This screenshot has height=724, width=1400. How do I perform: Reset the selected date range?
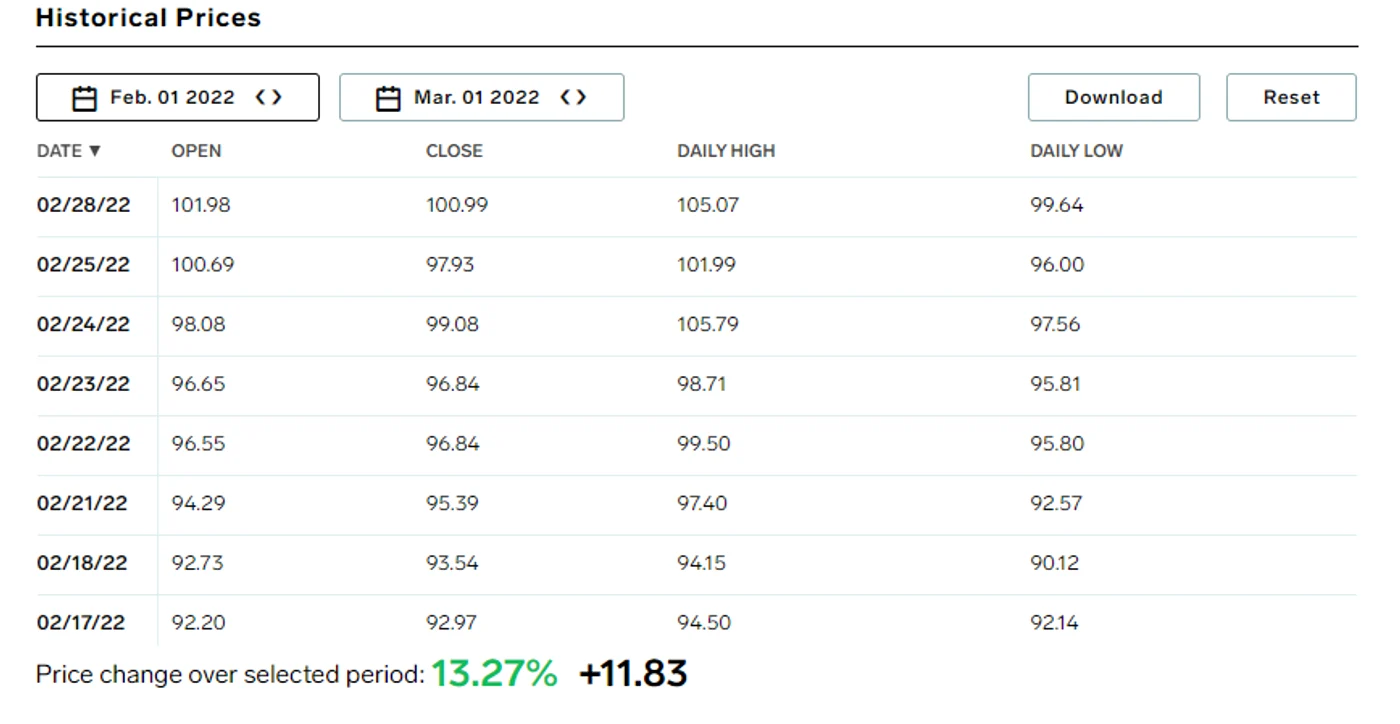[x=1291, y=97]
